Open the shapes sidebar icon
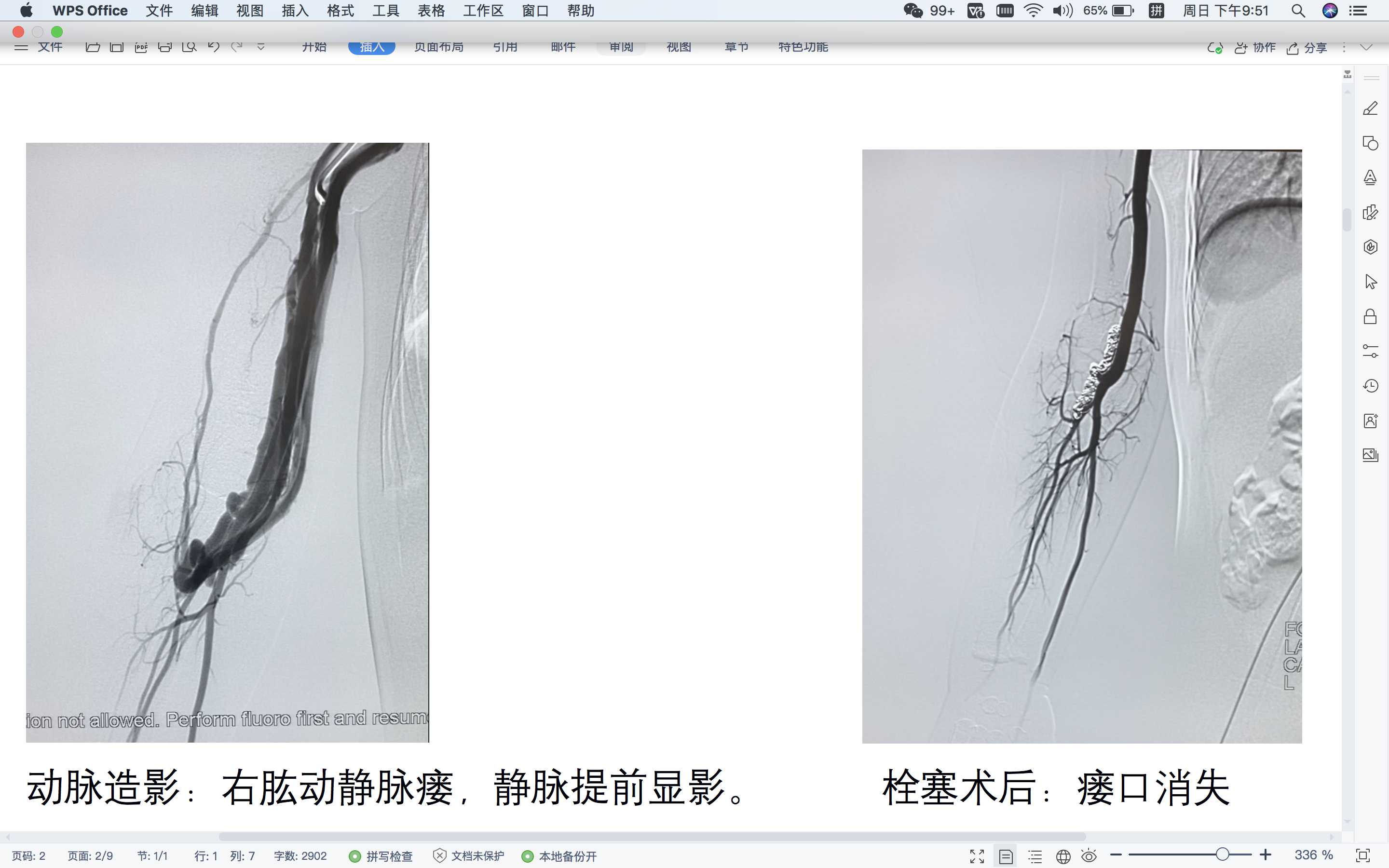Screen dimensions: 1389x868 coord(1370,143)
